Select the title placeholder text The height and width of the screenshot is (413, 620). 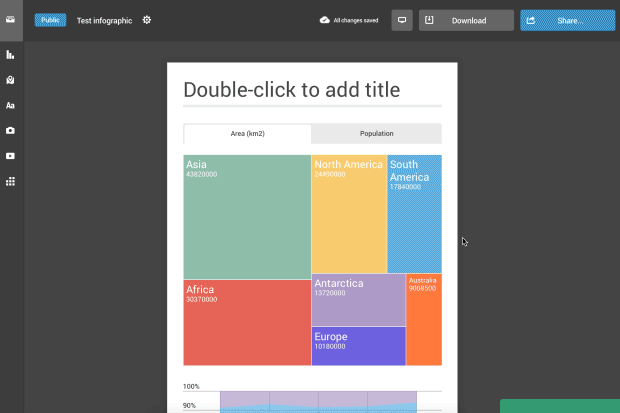(x=291, y=90)
